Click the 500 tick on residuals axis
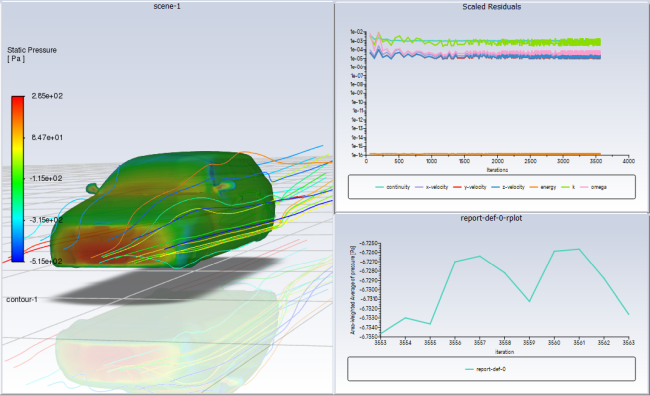 click(x=399, y=161)
